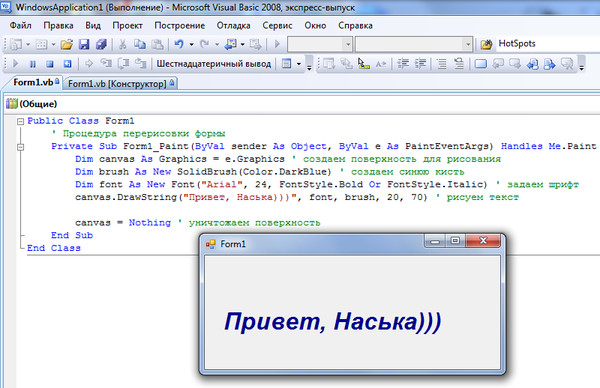The width and height of the screenshot is (600, 388).
Task: Open the Правка menu
Action: click(58, 26)
